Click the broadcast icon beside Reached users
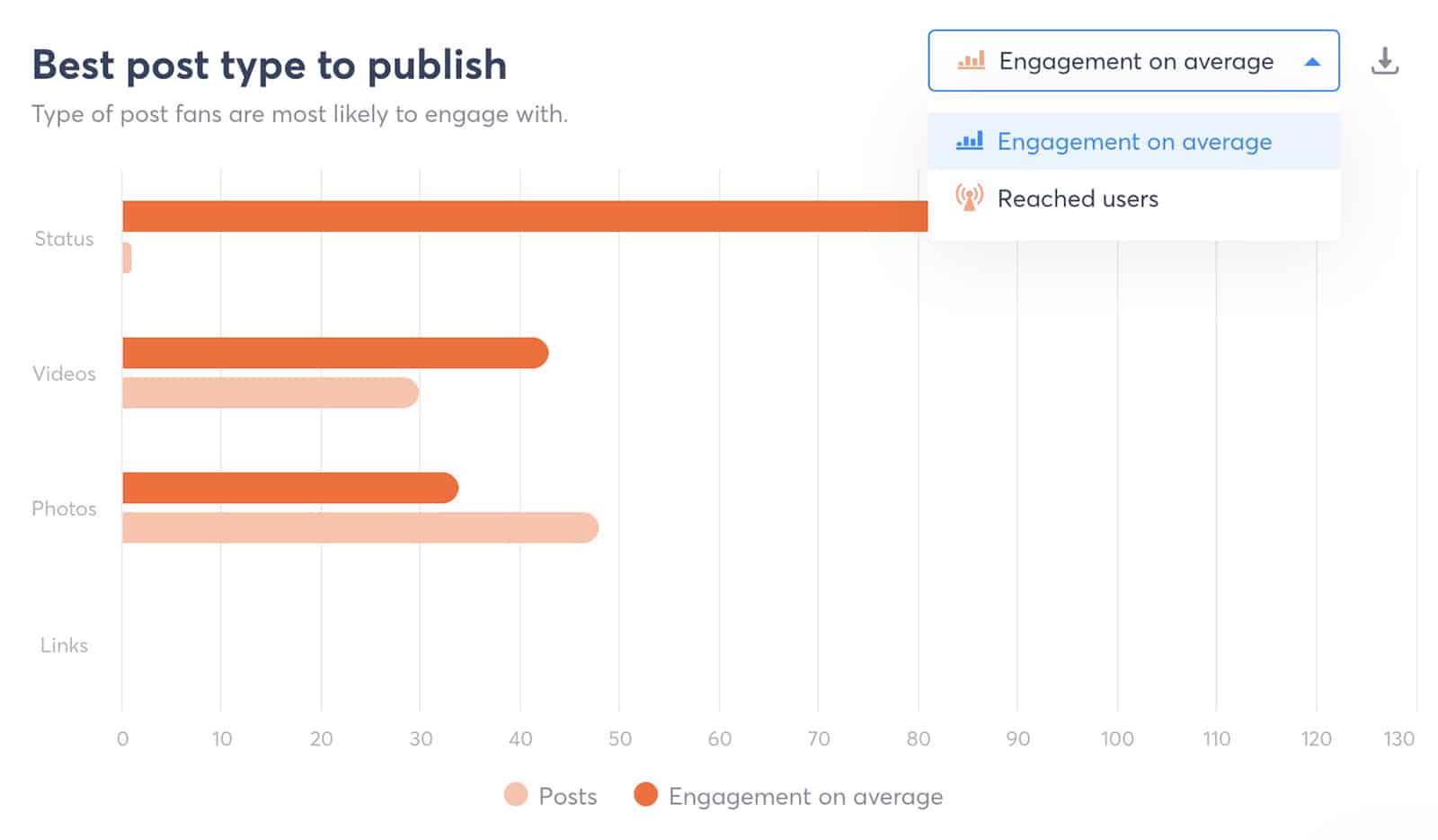The height and width of the screenshot is (840, 1438). click(969, 199)
